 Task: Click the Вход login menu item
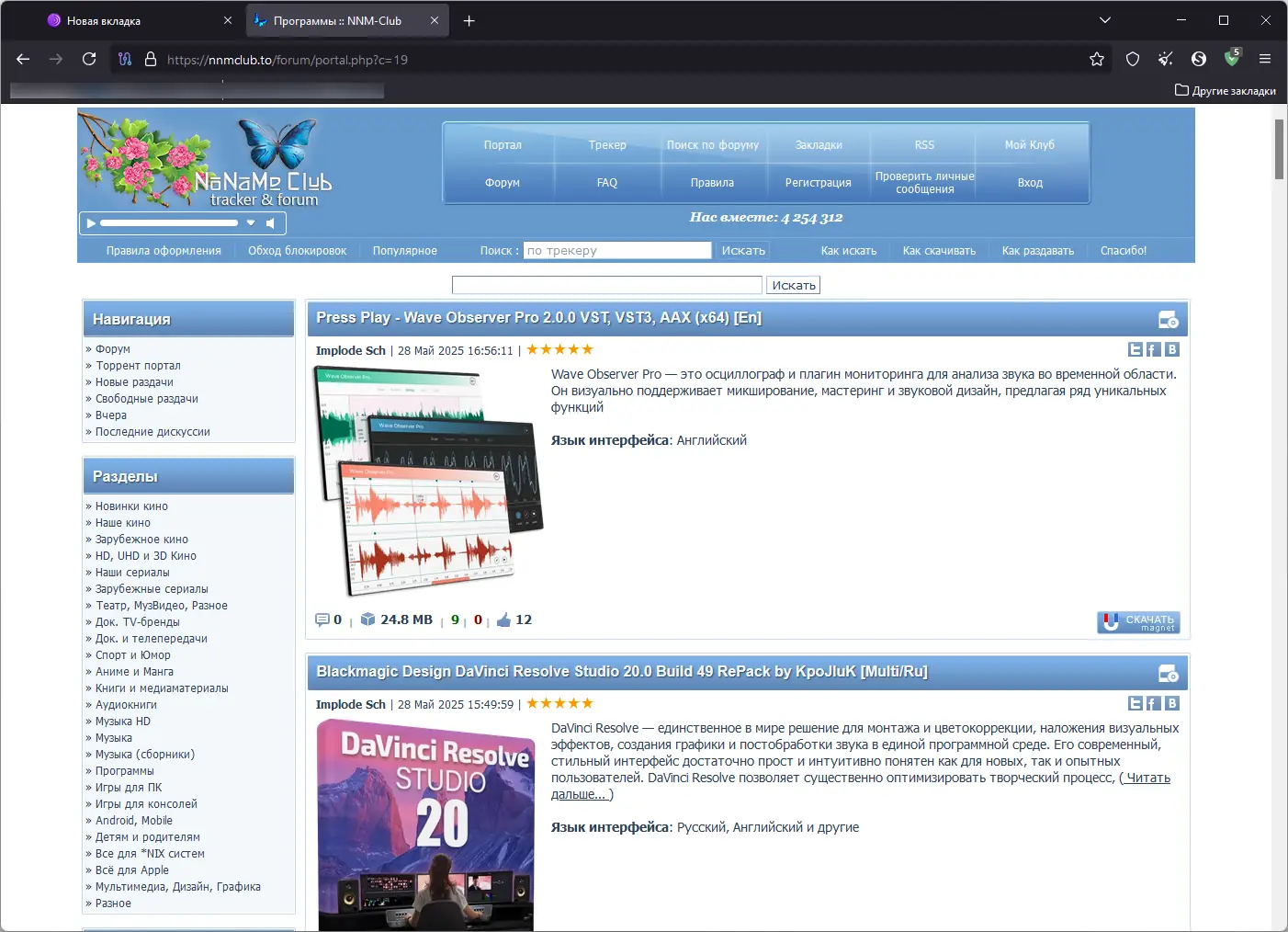coord(1030,183)
